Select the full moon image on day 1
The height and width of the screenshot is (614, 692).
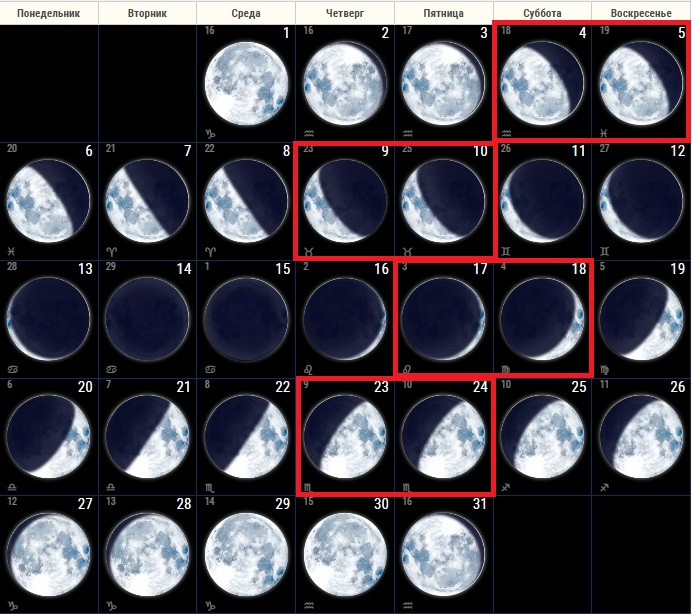[x=246, y=83]
